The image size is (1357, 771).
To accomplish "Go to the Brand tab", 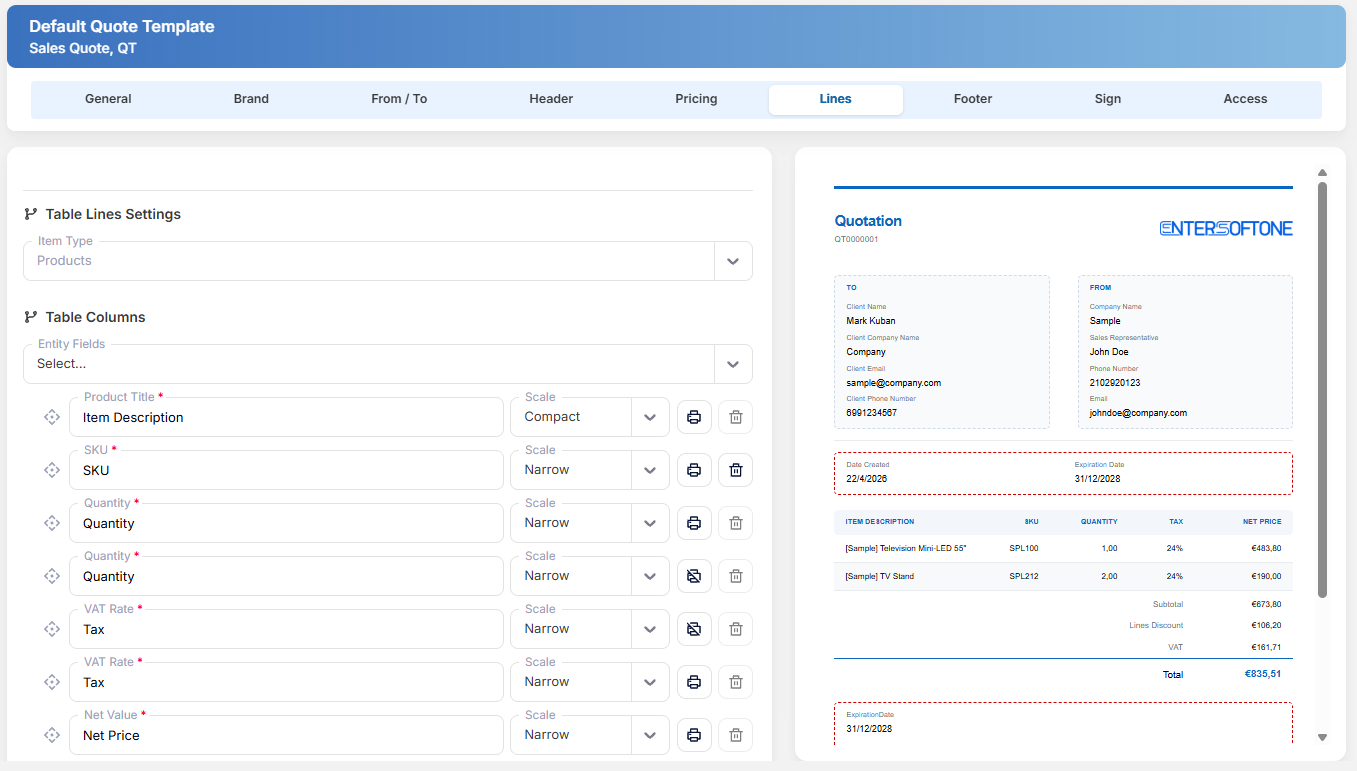I will pyautogui.click(x=251, y=99).
